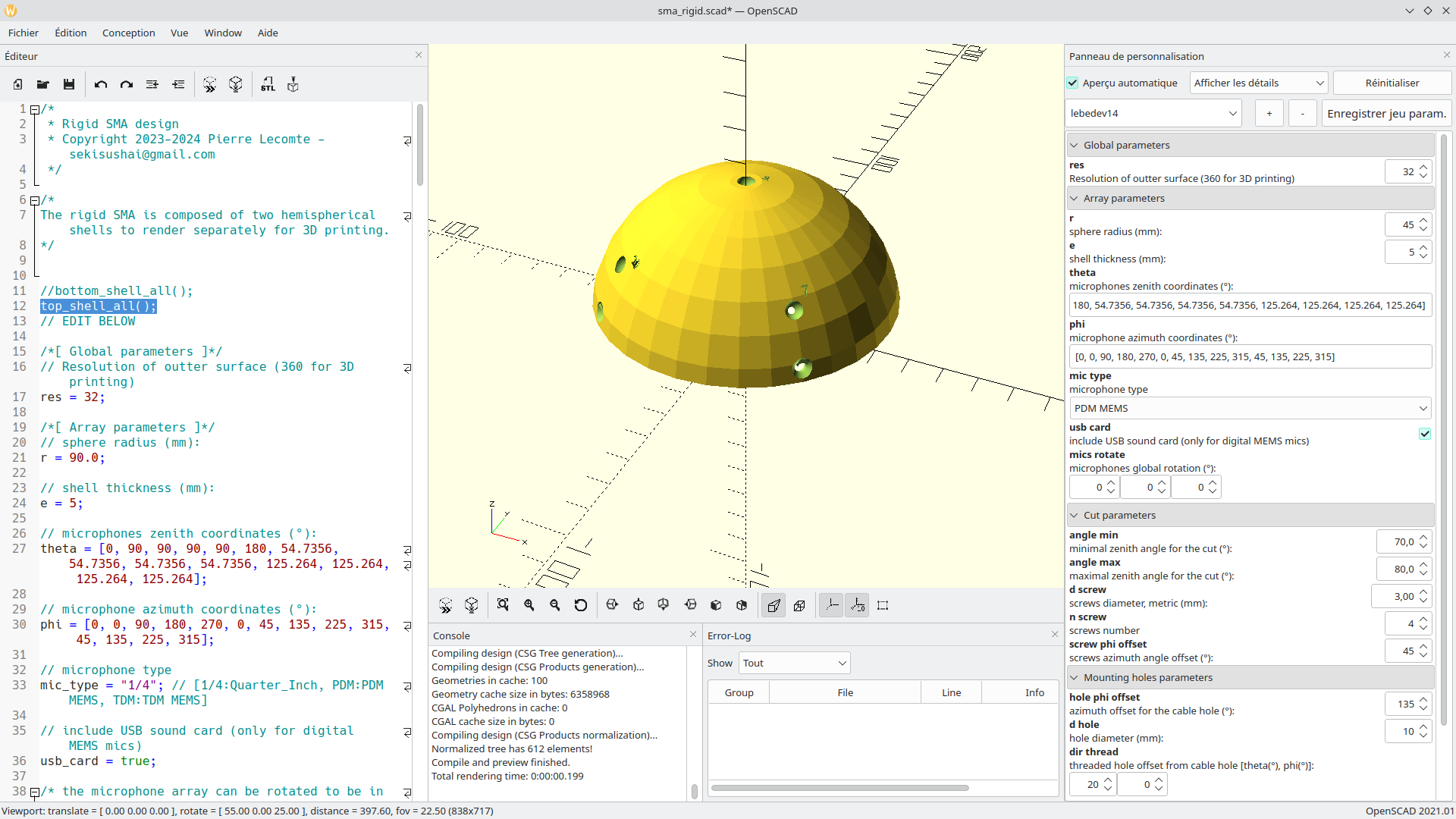Switch to the left side view
1456x819 pixels.
coord(690,605)
